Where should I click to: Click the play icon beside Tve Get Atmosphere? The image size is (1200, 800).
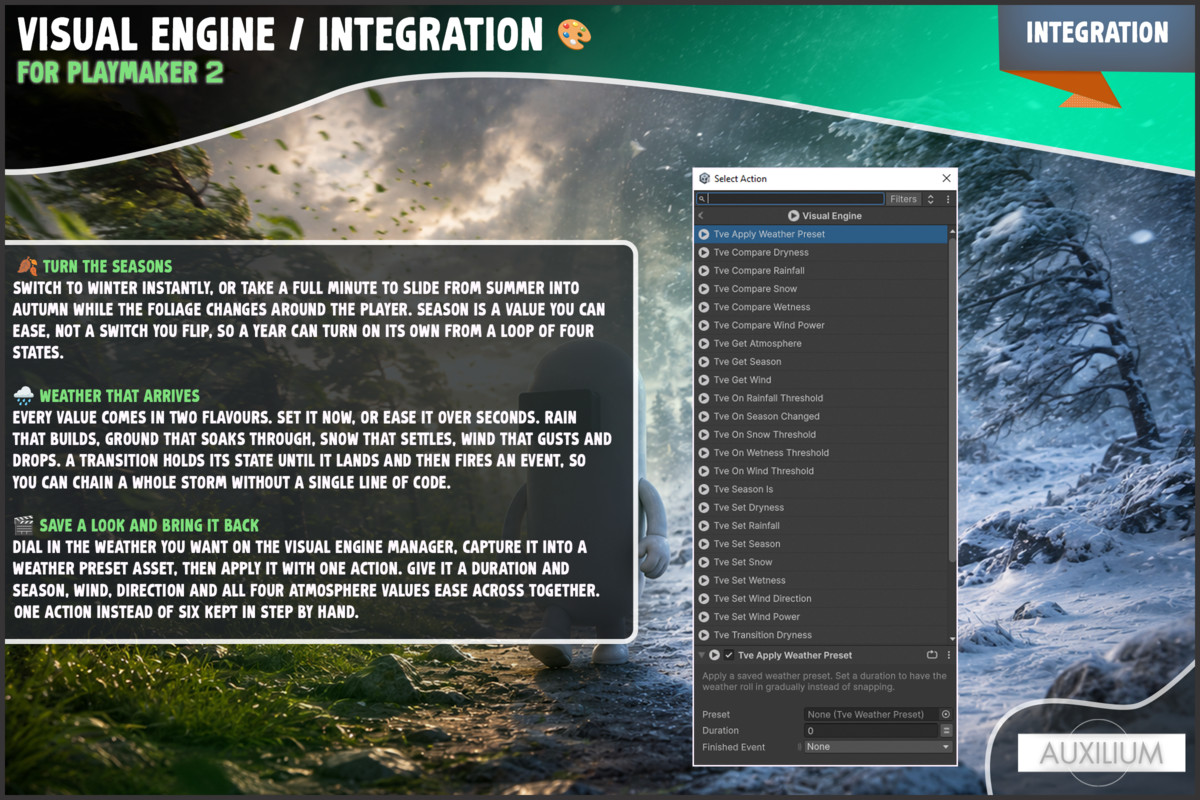(x=704, y=343)
